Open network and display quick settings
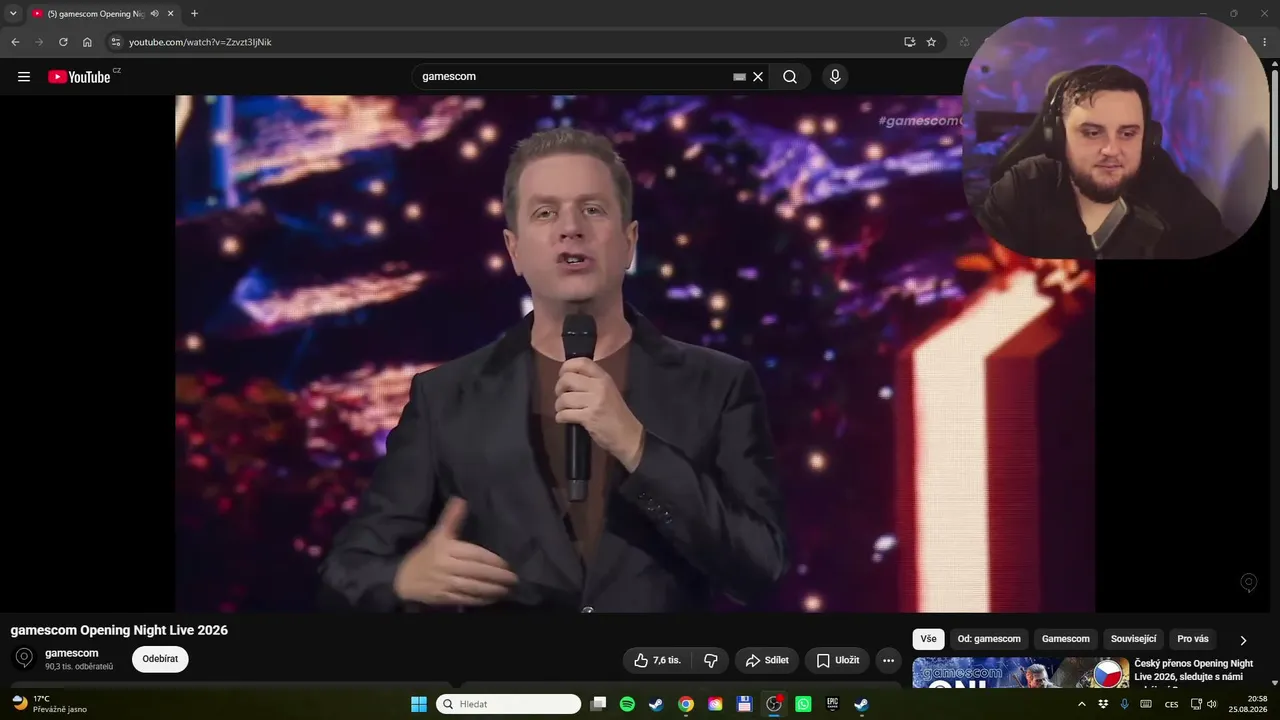The width and height of the screenshot is (1280, 720). point(1196,704)
